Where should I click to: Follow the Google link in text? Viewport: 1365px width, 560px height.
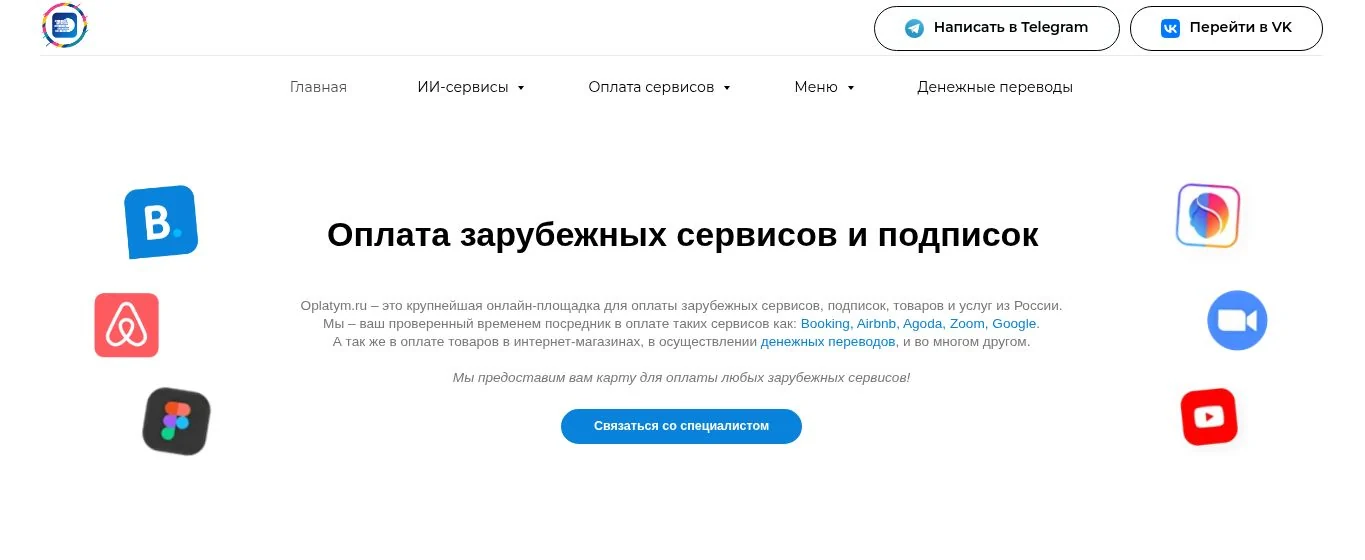(1016, 324)
